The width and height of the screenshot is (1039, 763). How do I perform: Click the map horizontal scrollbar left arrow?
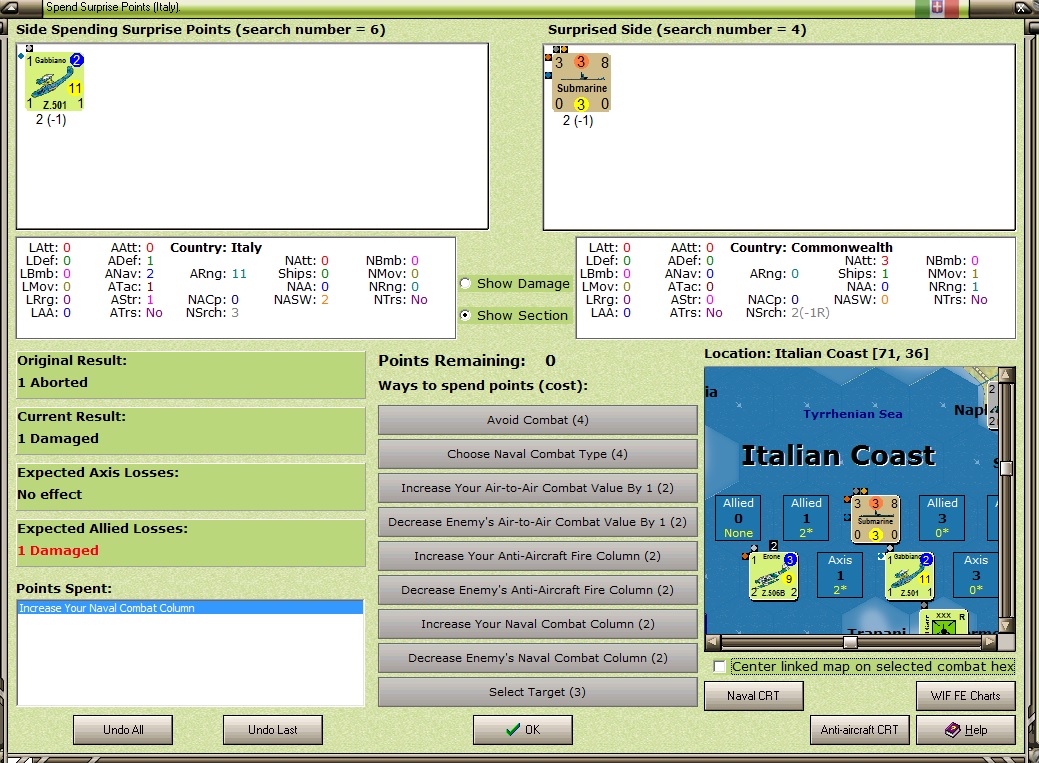coord(712,642)
